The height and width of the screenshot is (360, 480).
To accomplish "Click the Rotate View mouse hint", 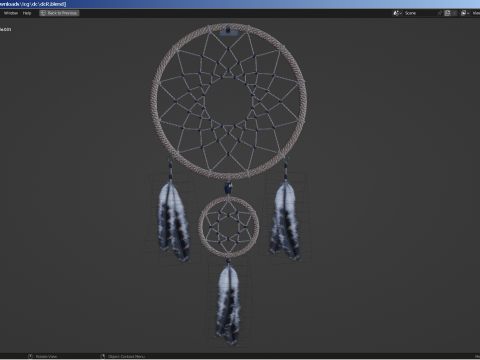I will point(43,356).
